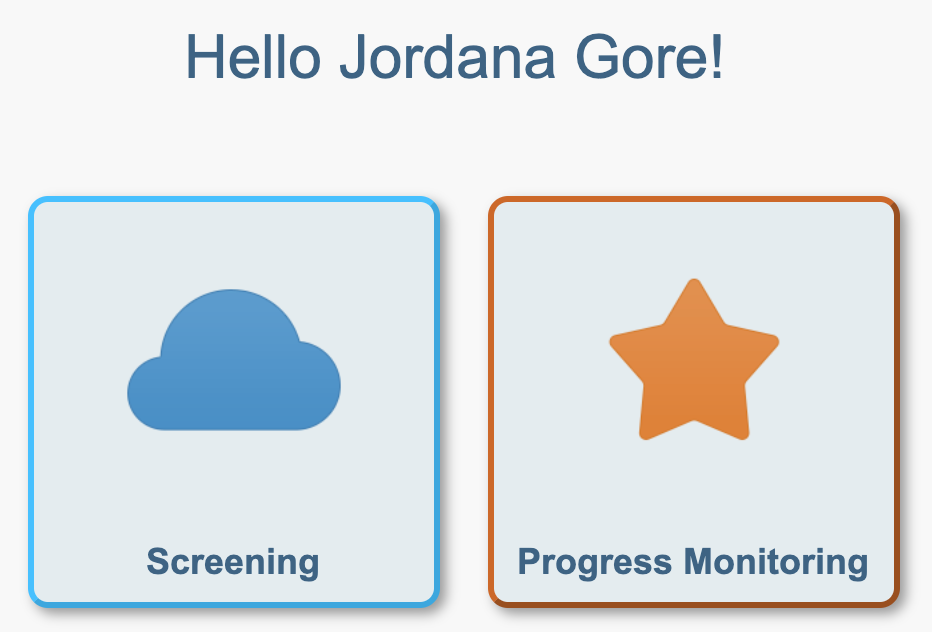The width and height of the screenshot is (932, 632).
Task: Choose the blue-bordered Screening card
Action: [x=234, y=402]
